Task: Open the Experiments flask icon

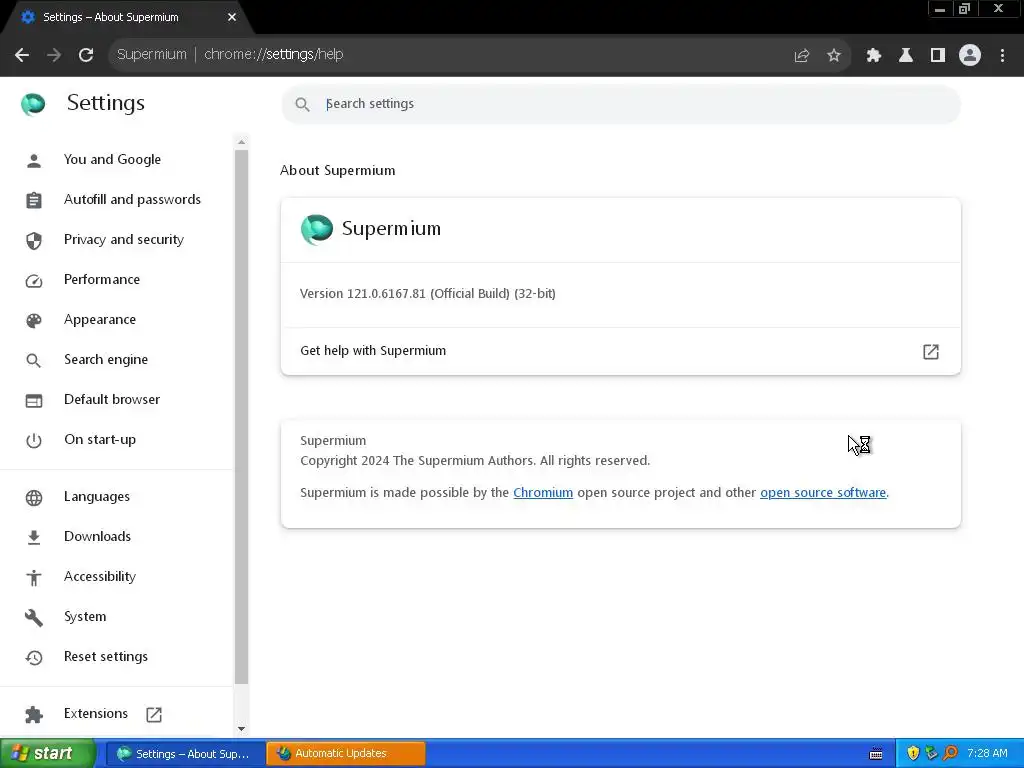Action: (906, 56)
